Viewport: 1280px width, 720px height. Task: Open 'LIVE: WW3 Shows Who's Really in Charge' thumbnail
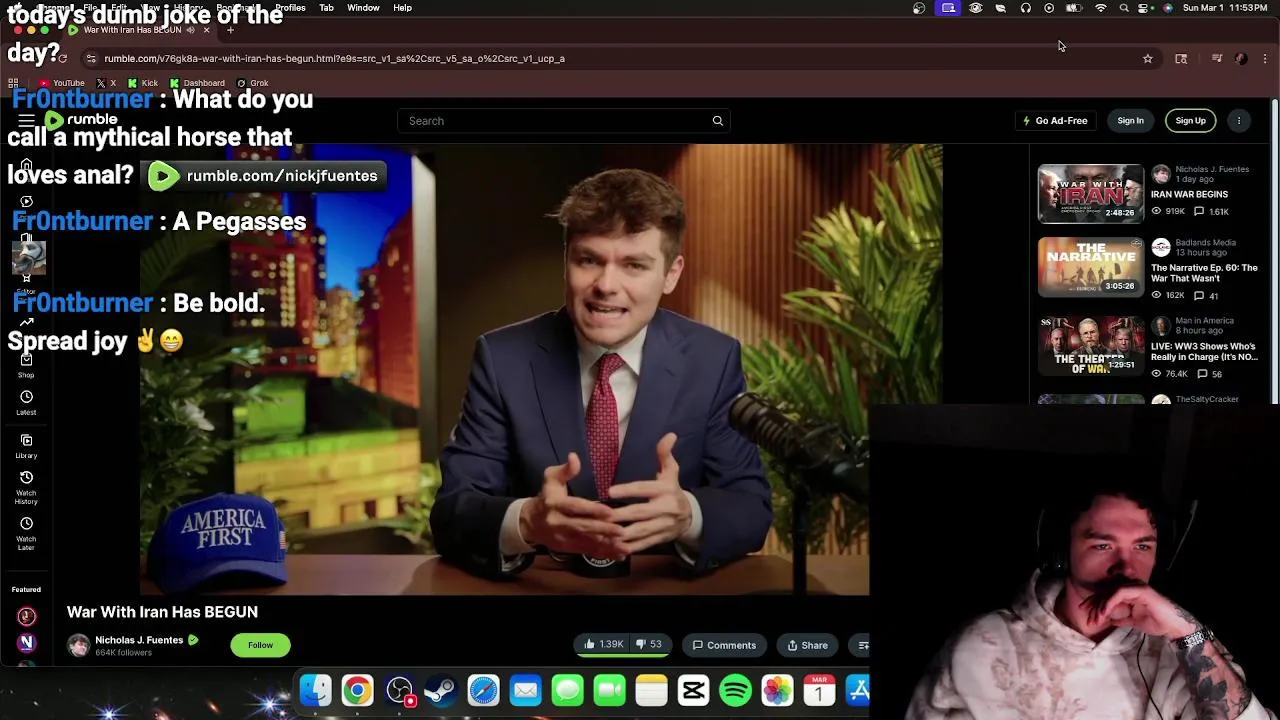click(1090, 345)
